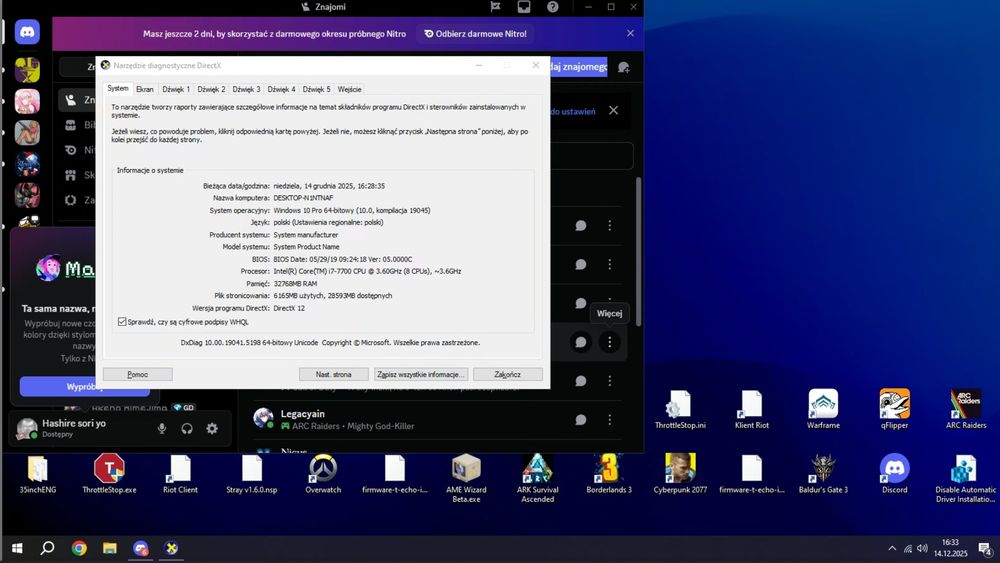1000x563 pixels.
Task: Switch to the Dźwięk 2 tab
Action: (211, 89)
